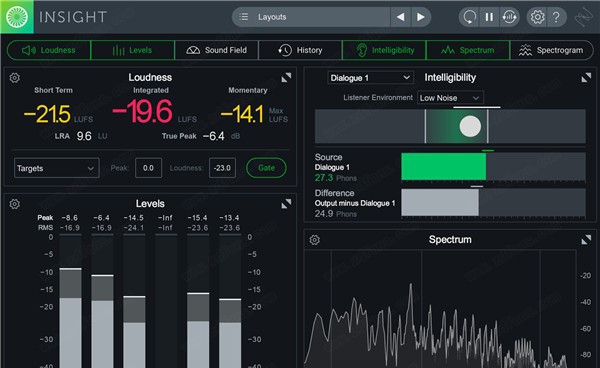Open Levels panel settings gear
The image size is (600, 368).
tap(15, 204)
